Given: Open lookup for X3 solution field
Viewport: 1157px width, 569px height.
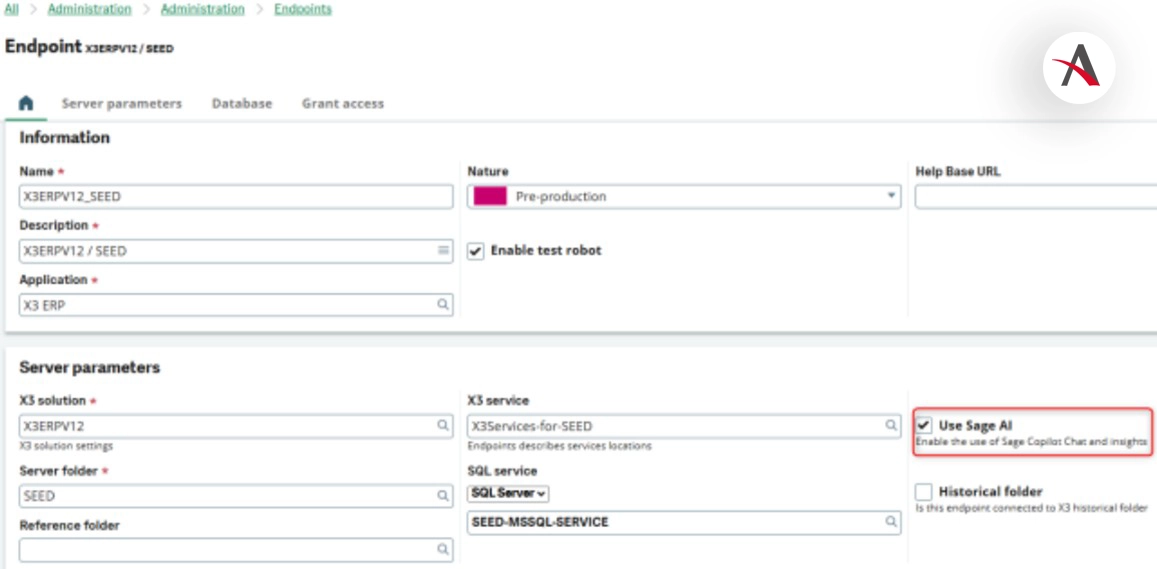Looking at the screenshot, I should (x=443, y=426).
